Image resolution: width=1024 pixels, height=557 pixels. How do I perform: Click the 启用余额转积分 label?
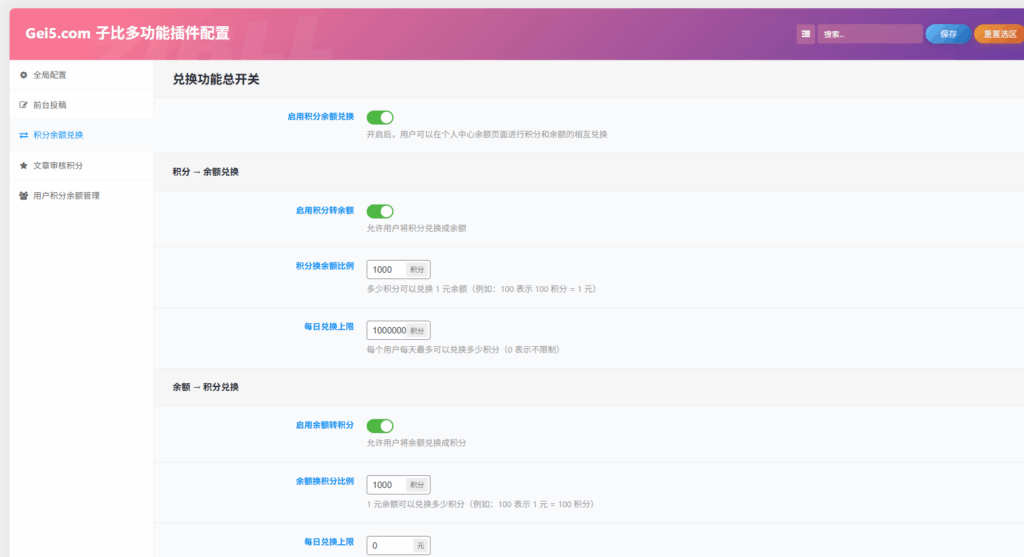click(325, 425)
